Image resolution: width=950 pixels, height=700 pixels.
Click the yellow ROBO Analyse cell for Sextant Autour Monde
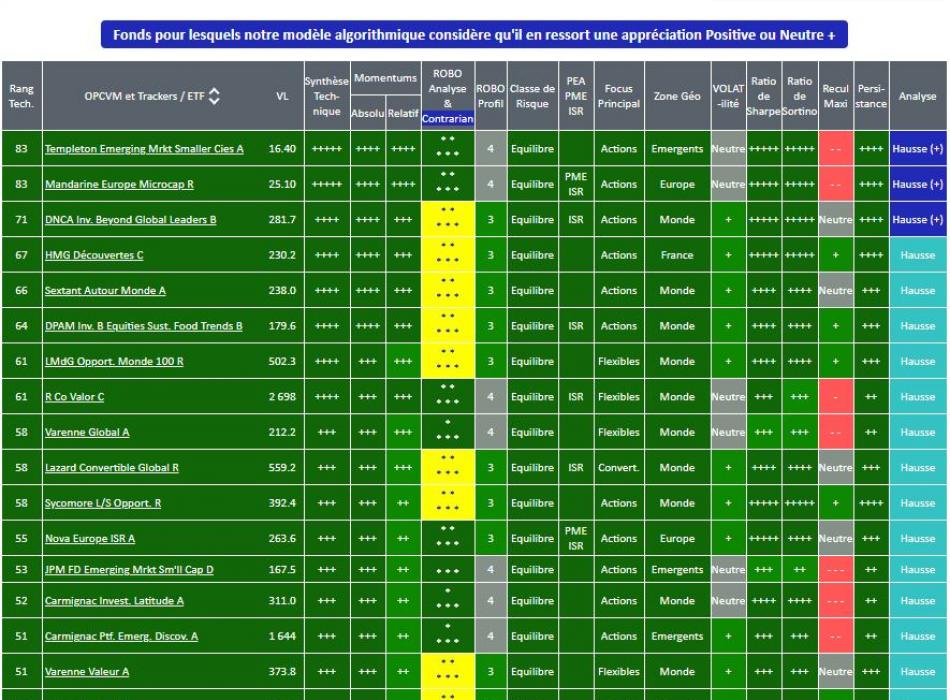point(448,290)
